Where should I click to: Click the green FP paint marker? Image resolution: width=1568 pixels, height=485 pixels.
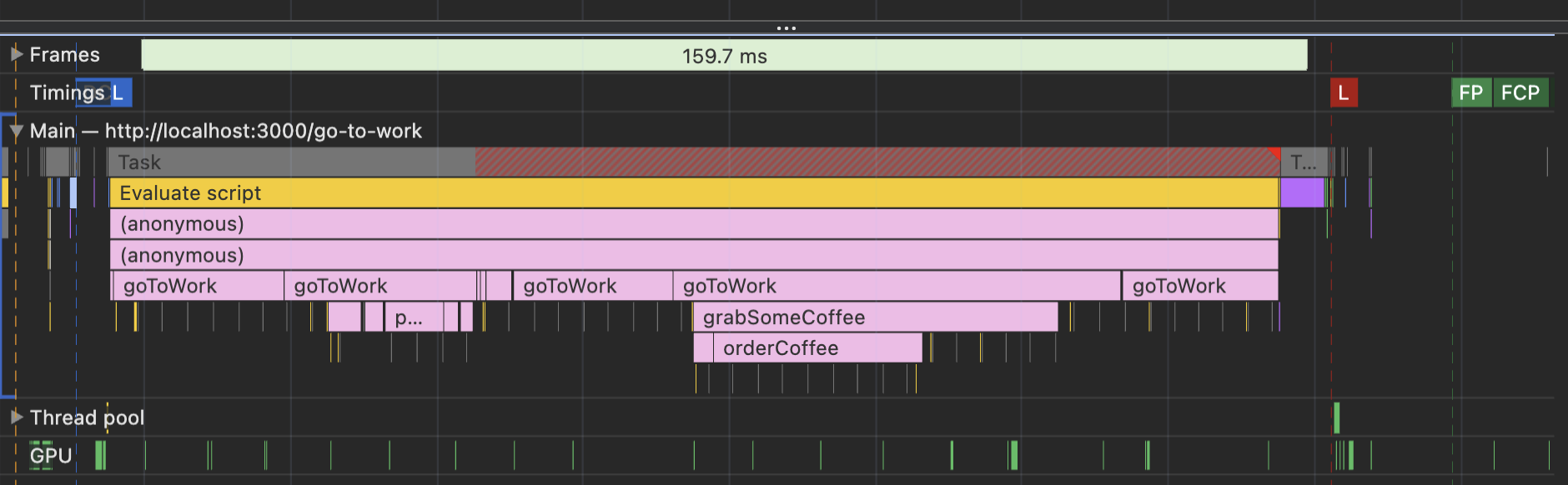[1471, 93]
